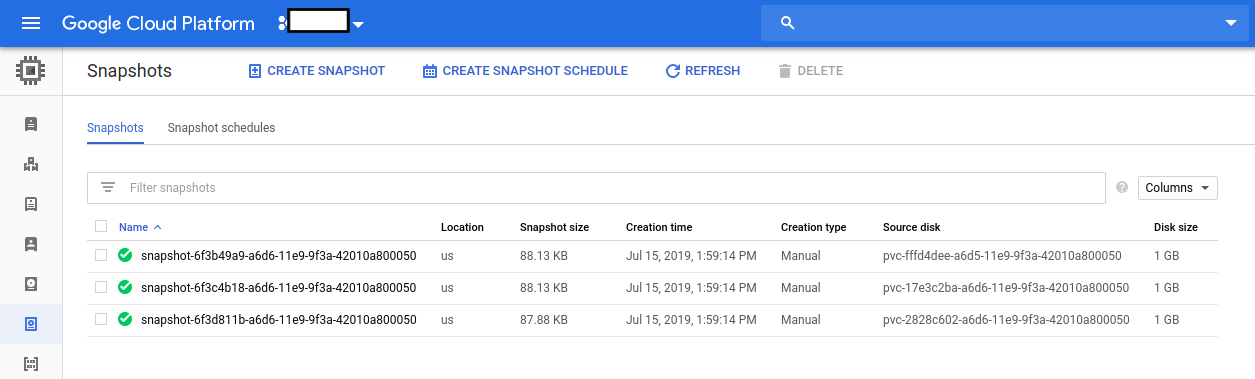
Task: Click the Location column header
Action: click(462, 227)
